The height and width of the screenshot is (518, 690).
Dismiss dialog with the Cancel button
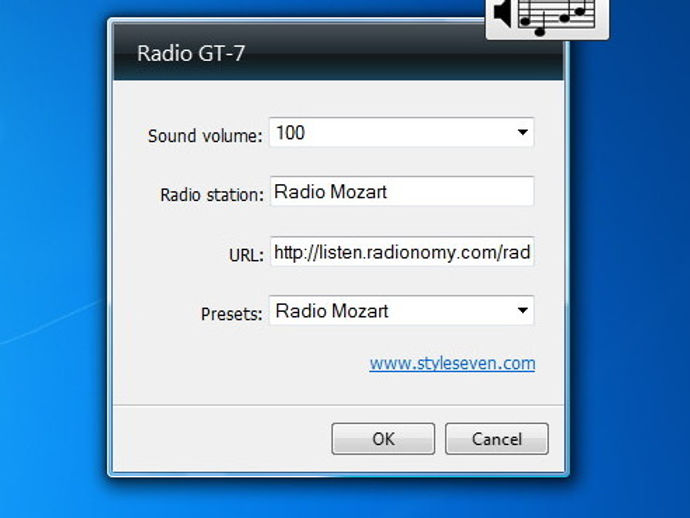click(x=497, y=439)
